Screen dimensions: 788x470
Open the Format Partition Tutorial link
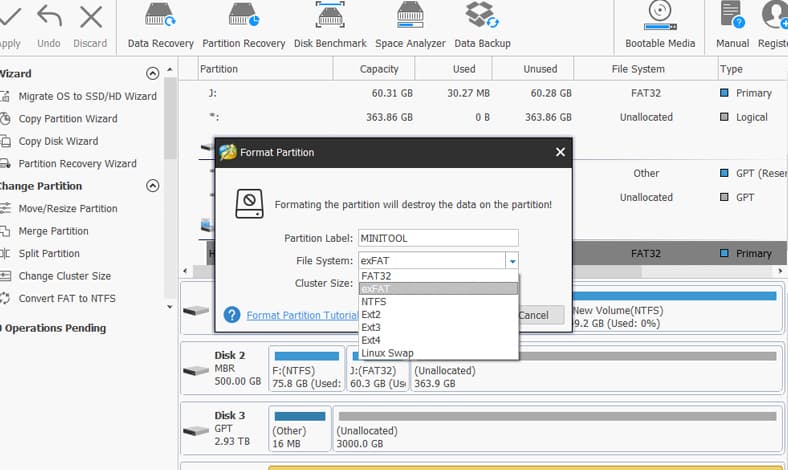point(302,315)
